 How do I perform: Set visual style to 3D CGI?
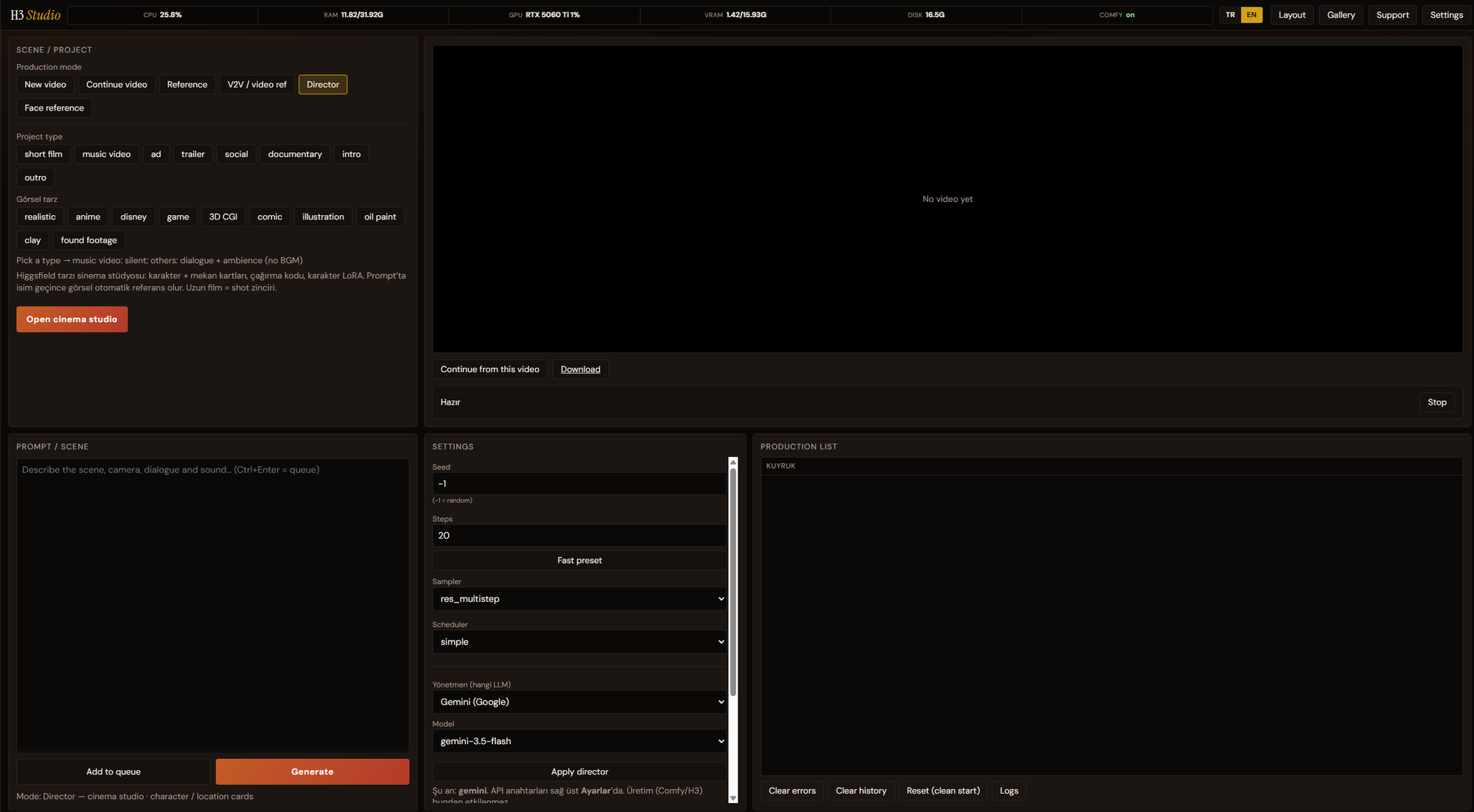point(223,217)
